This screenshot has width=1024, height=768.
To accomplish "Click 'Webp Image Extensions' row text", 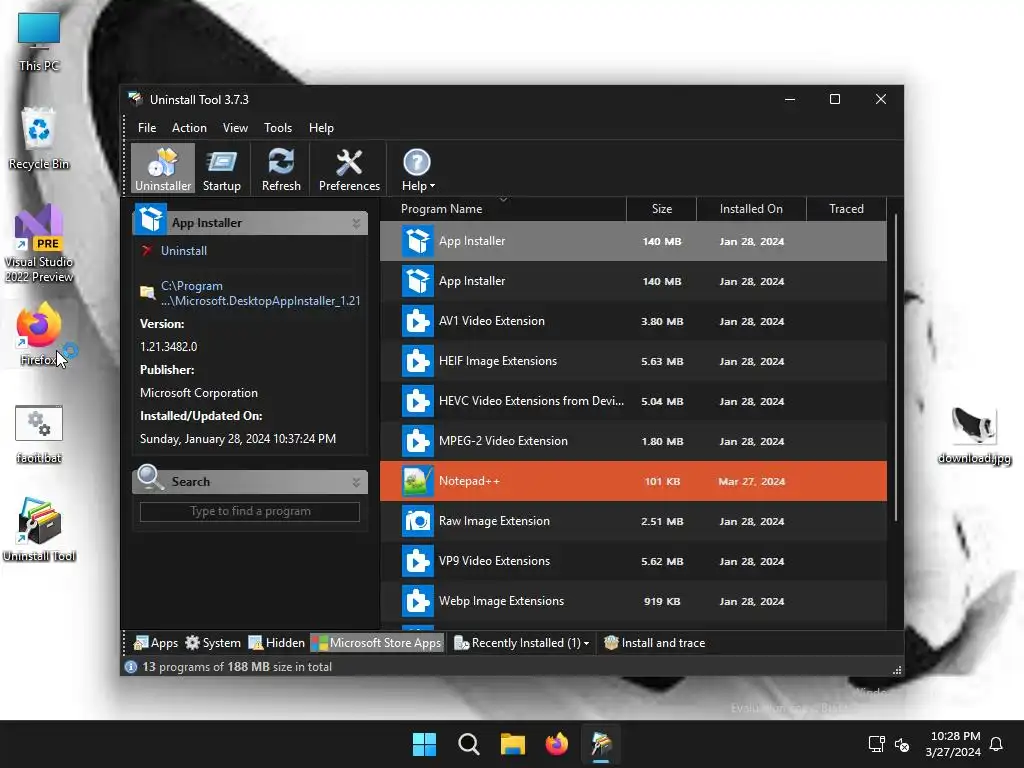I will click(501, 601).
